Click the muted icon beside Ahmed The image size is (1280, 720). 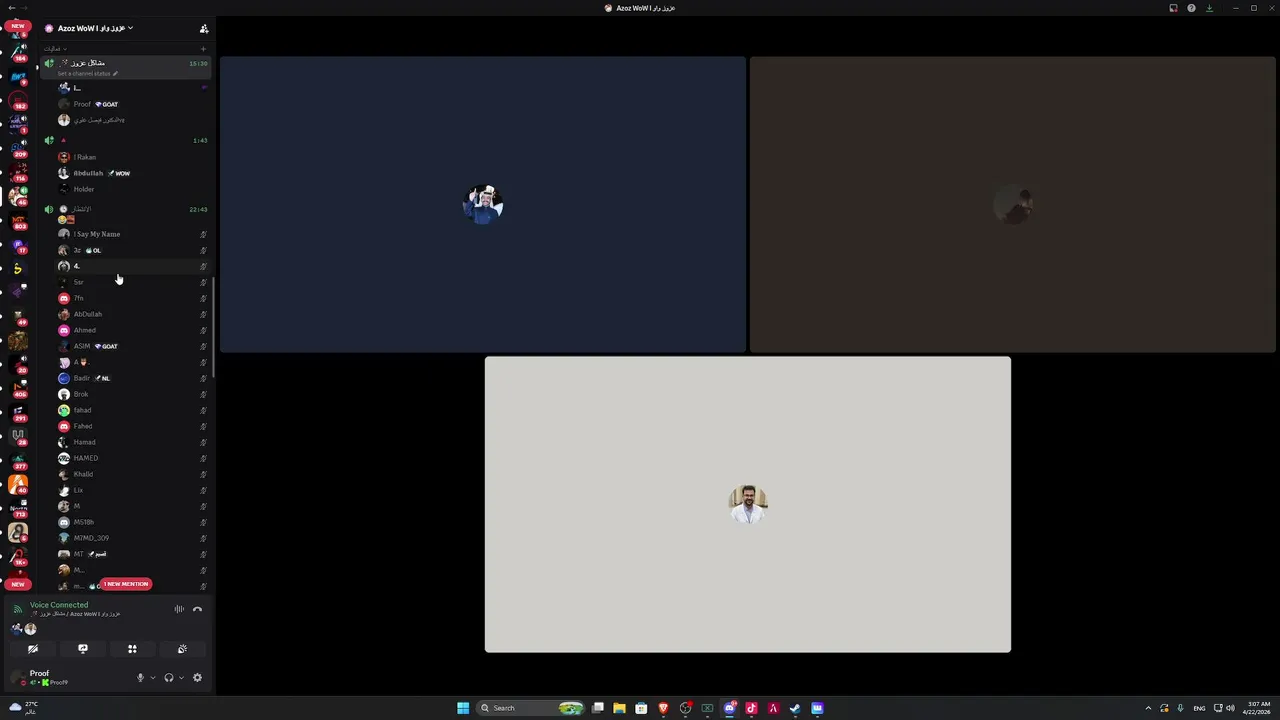pyautogui.click(x=203, y=330)
